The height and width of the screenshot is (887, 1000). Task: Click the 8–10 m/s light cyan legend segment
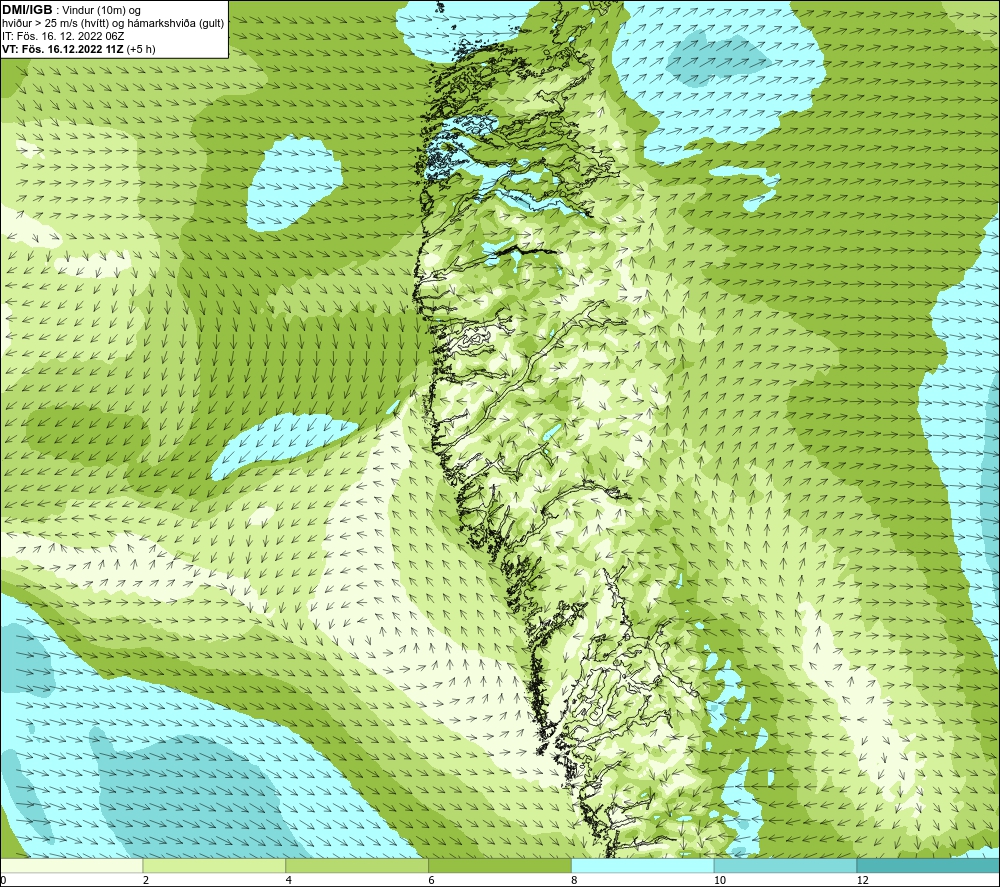coord(643,866)
